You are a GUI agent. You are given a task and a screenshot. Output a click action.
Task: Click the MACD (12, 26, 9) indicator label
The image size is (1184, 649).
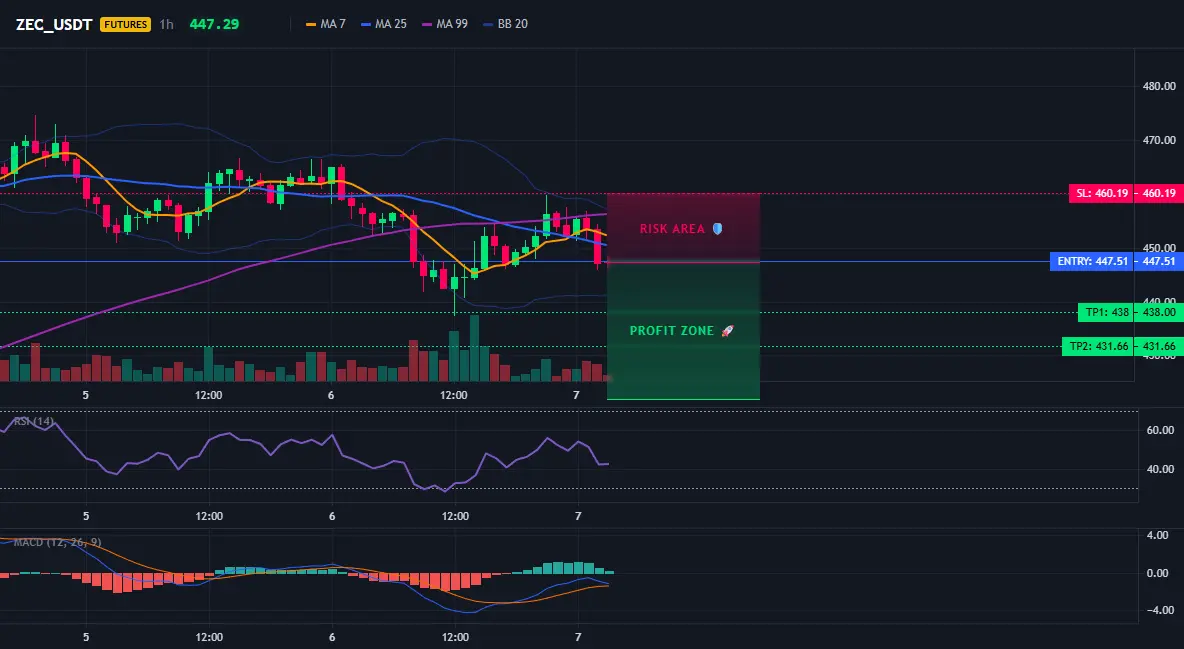coord(57,542)
